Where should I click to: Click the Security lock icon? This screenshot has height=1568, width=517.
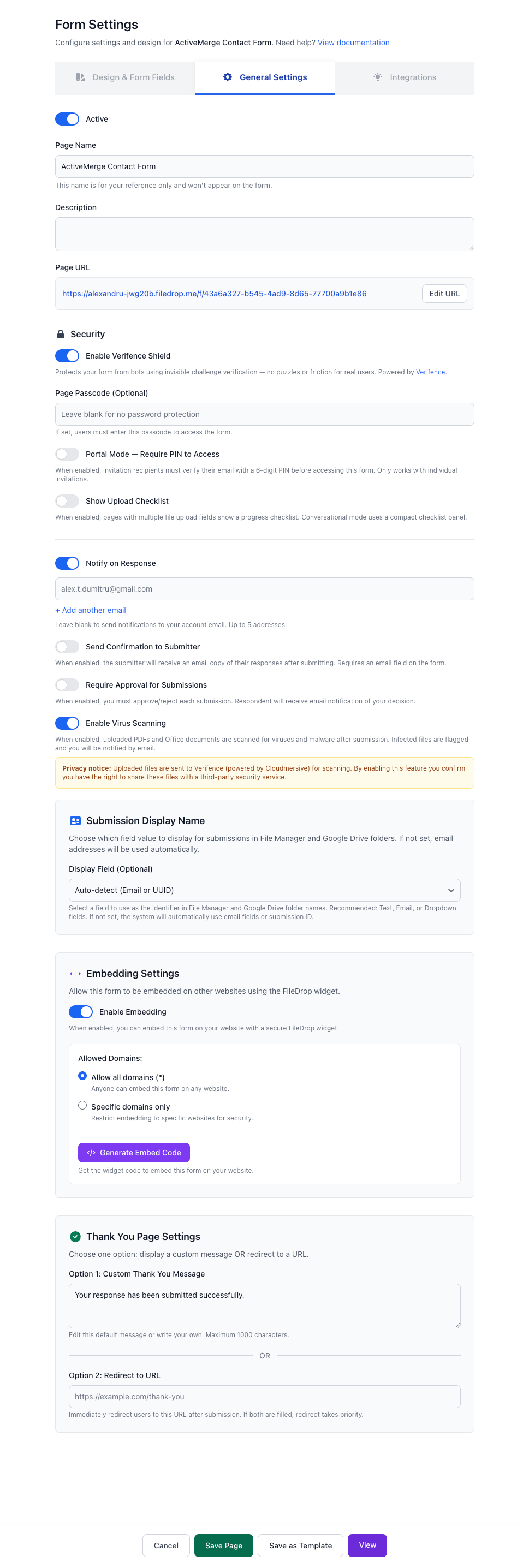tap(60, 334)
